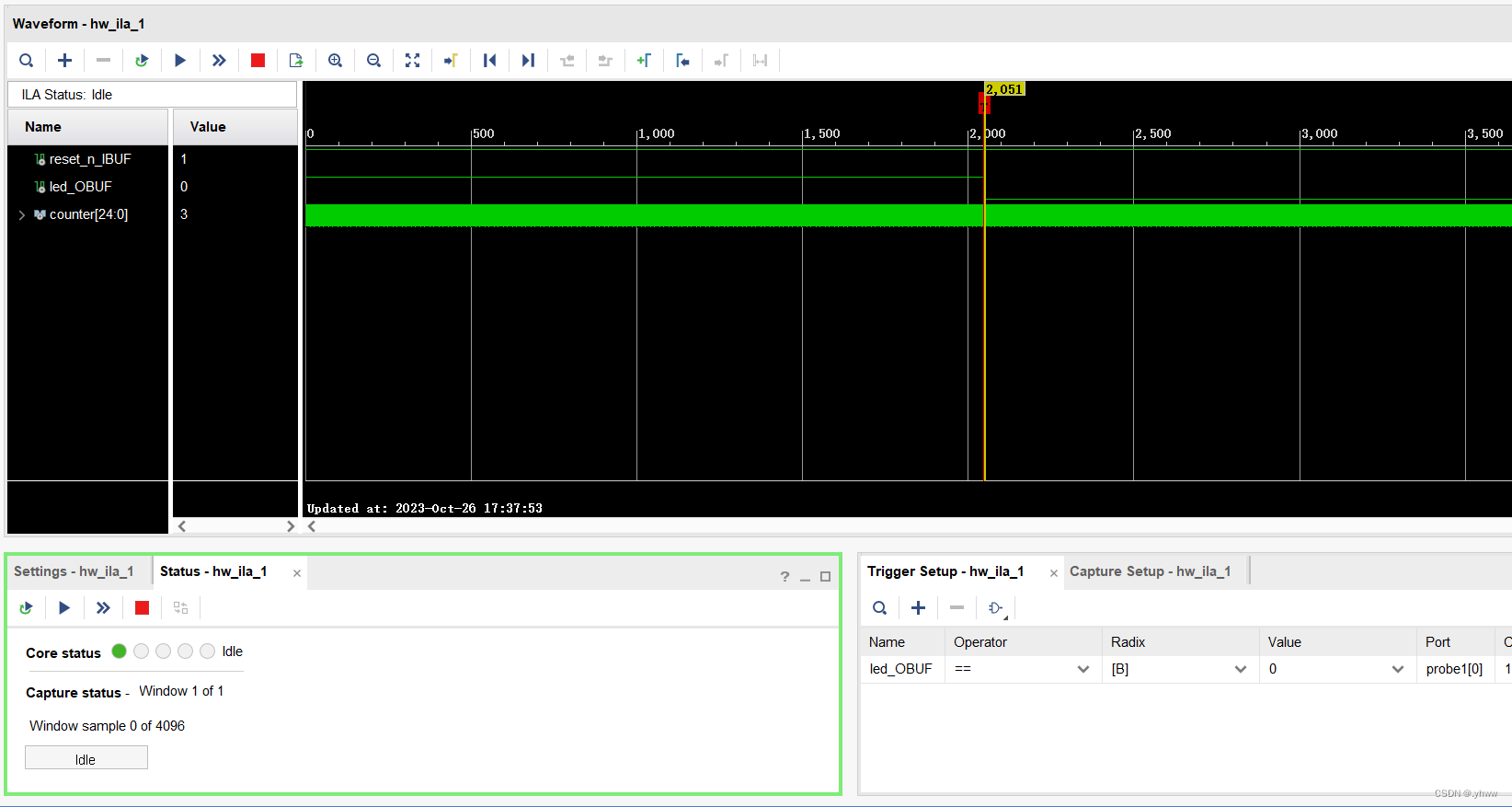Open the Trigger Setup - hw_ila_1 tab
Screen dimensions: 1512x807
(945, 571)
